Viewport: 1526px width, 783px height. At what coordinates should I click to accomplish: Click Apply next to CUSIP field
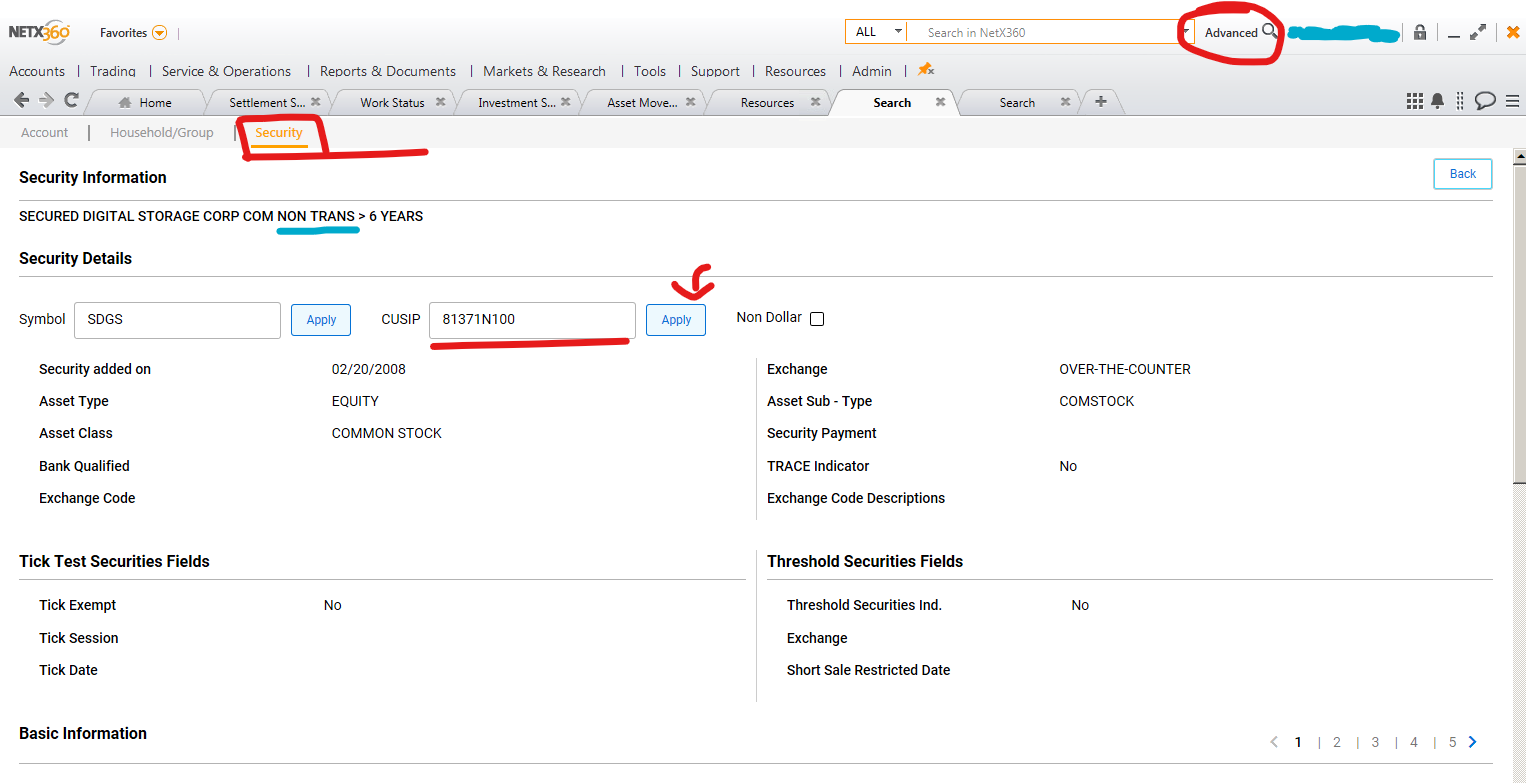[x=676, y=320]
